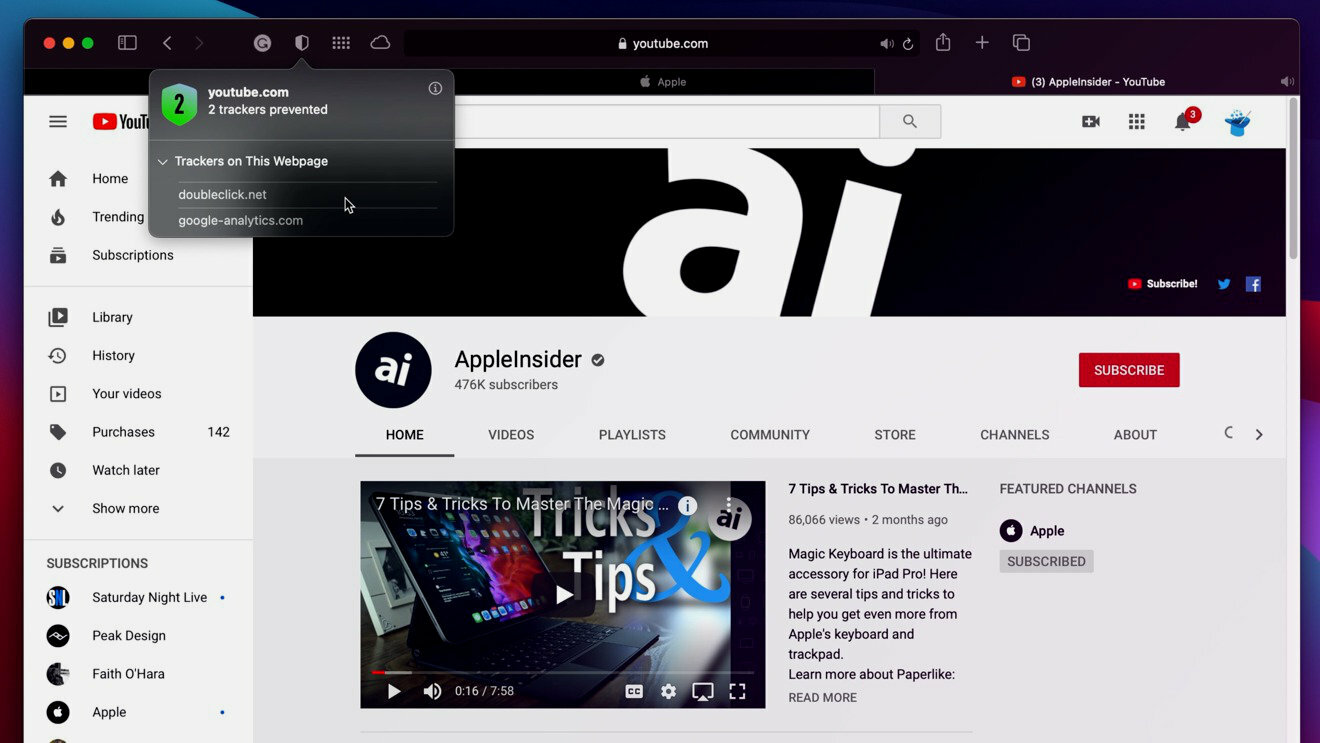Mute the video player volume

pos(432,691)
